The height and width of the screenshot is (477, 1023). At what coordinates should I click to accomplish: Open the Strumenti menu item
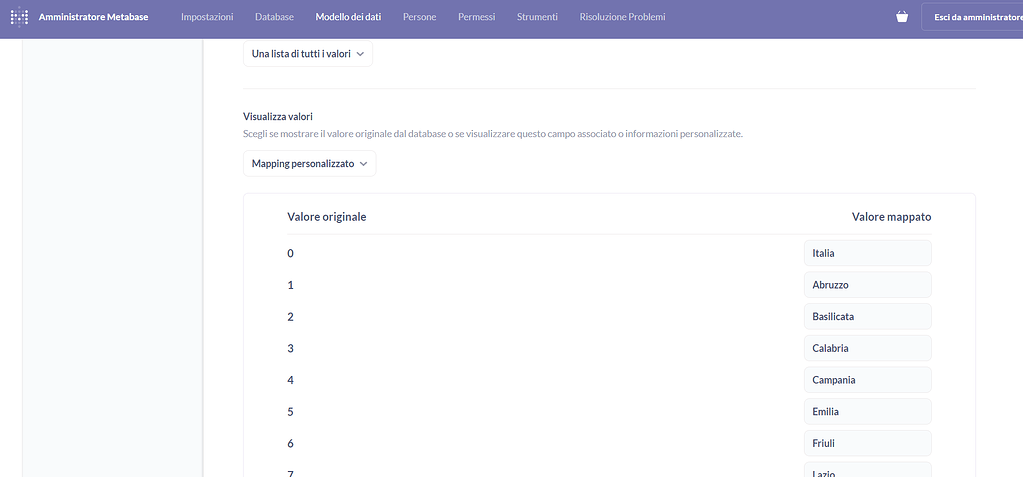pos(537,17)
